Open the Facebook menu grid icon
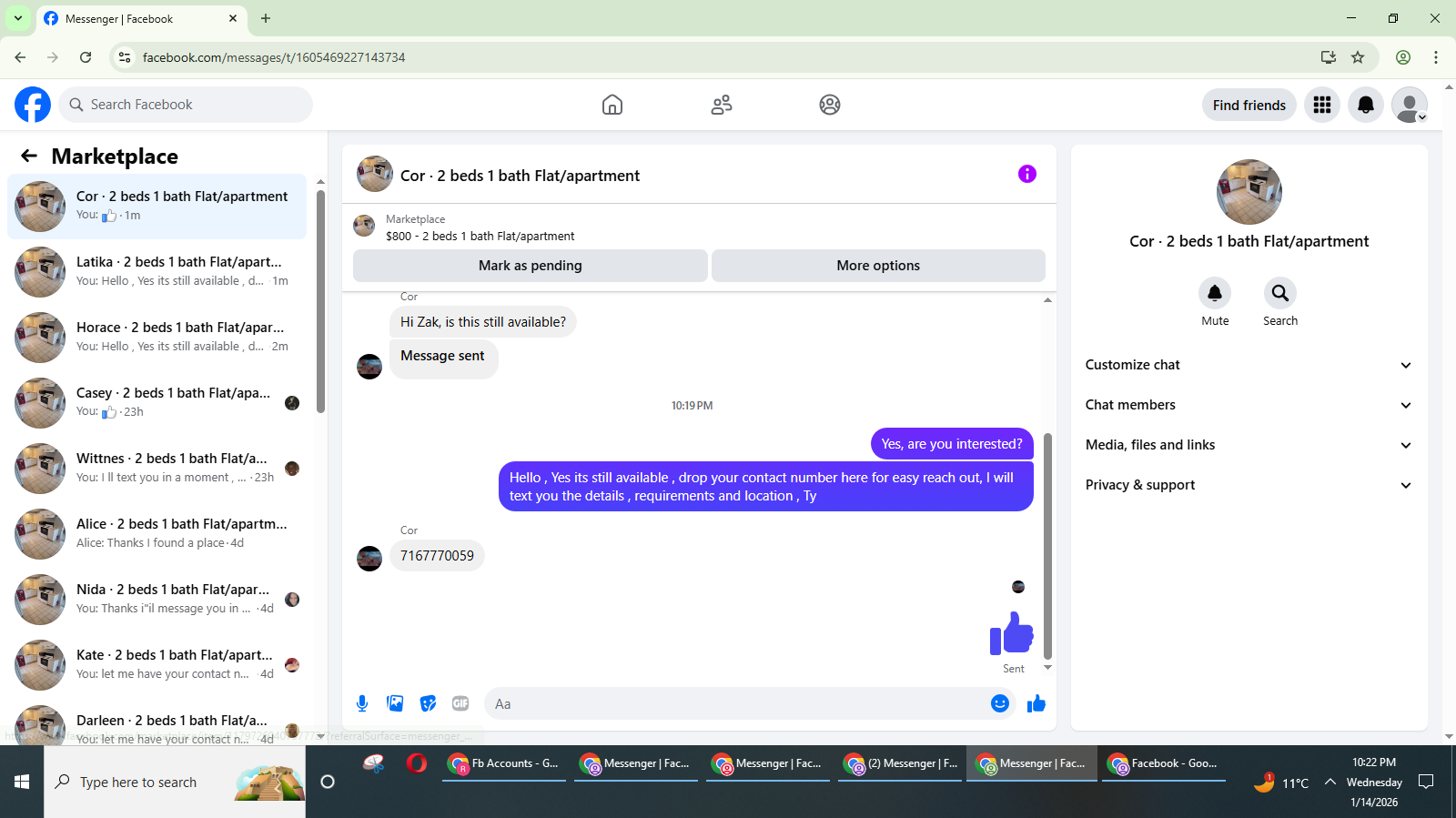Viewport: 1456px width, 818px height. click(1322, 105)
